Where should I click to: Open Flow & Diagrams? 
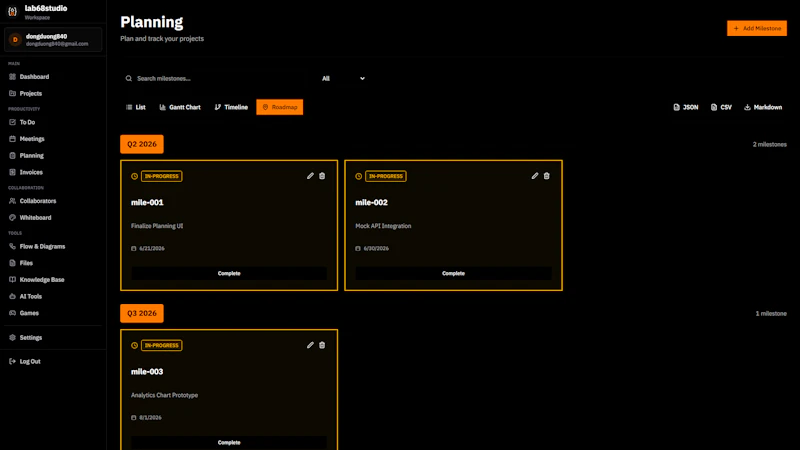click(x=53, y=246)
